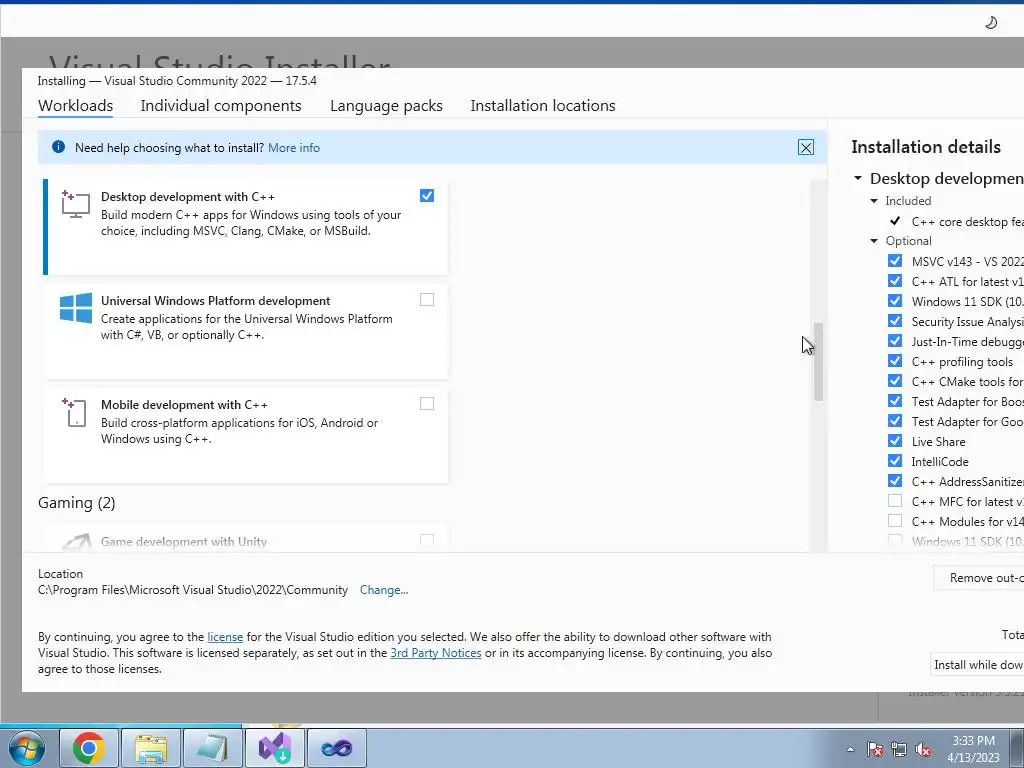Screen dimensions: 1024x768
Task: Uncheck Security Issue Analysis component
Action: click(x=895, y=321)
